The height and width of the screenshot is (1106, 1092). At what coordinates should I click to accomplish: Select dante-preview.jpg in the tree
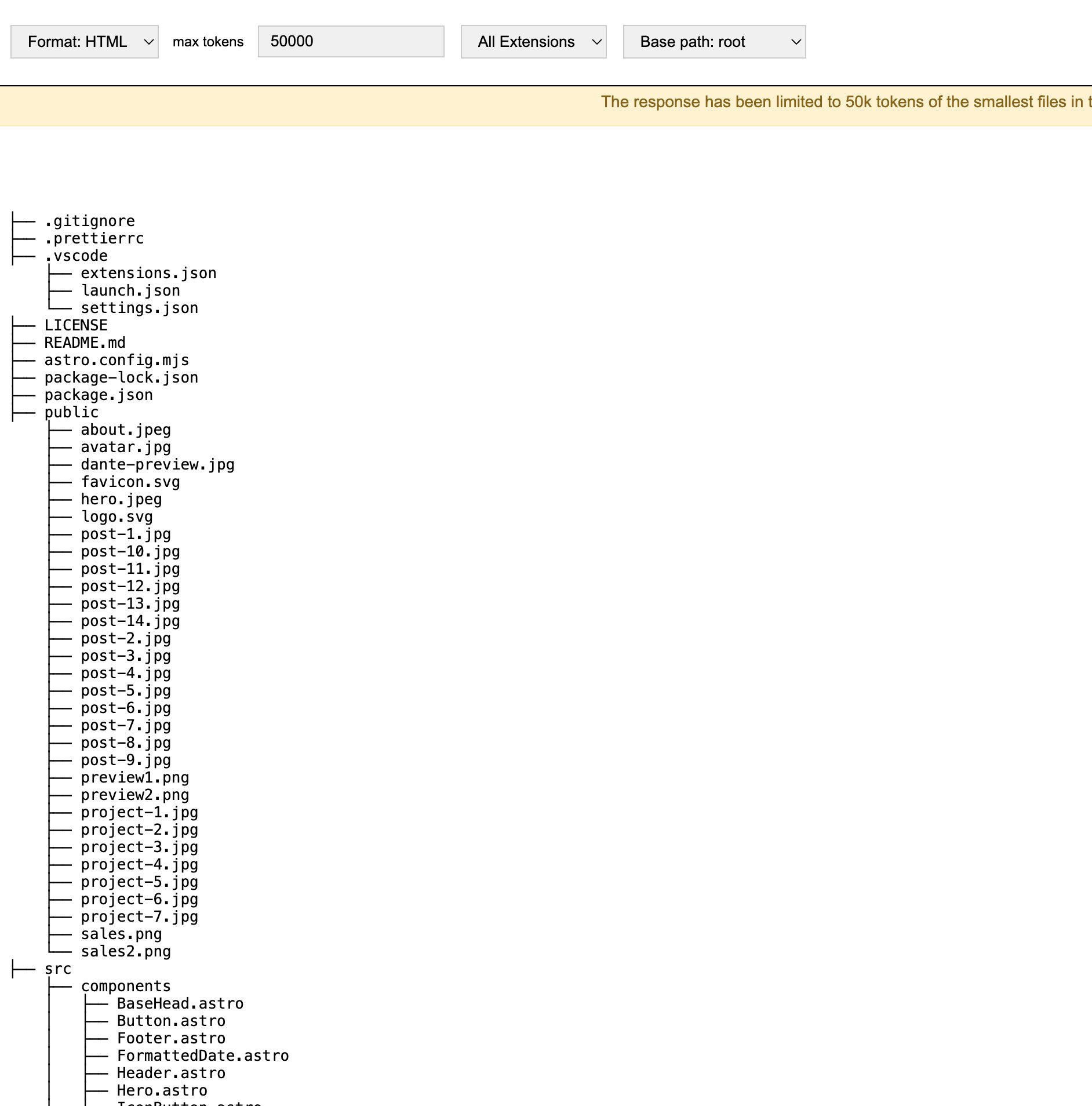click(157, 464)
